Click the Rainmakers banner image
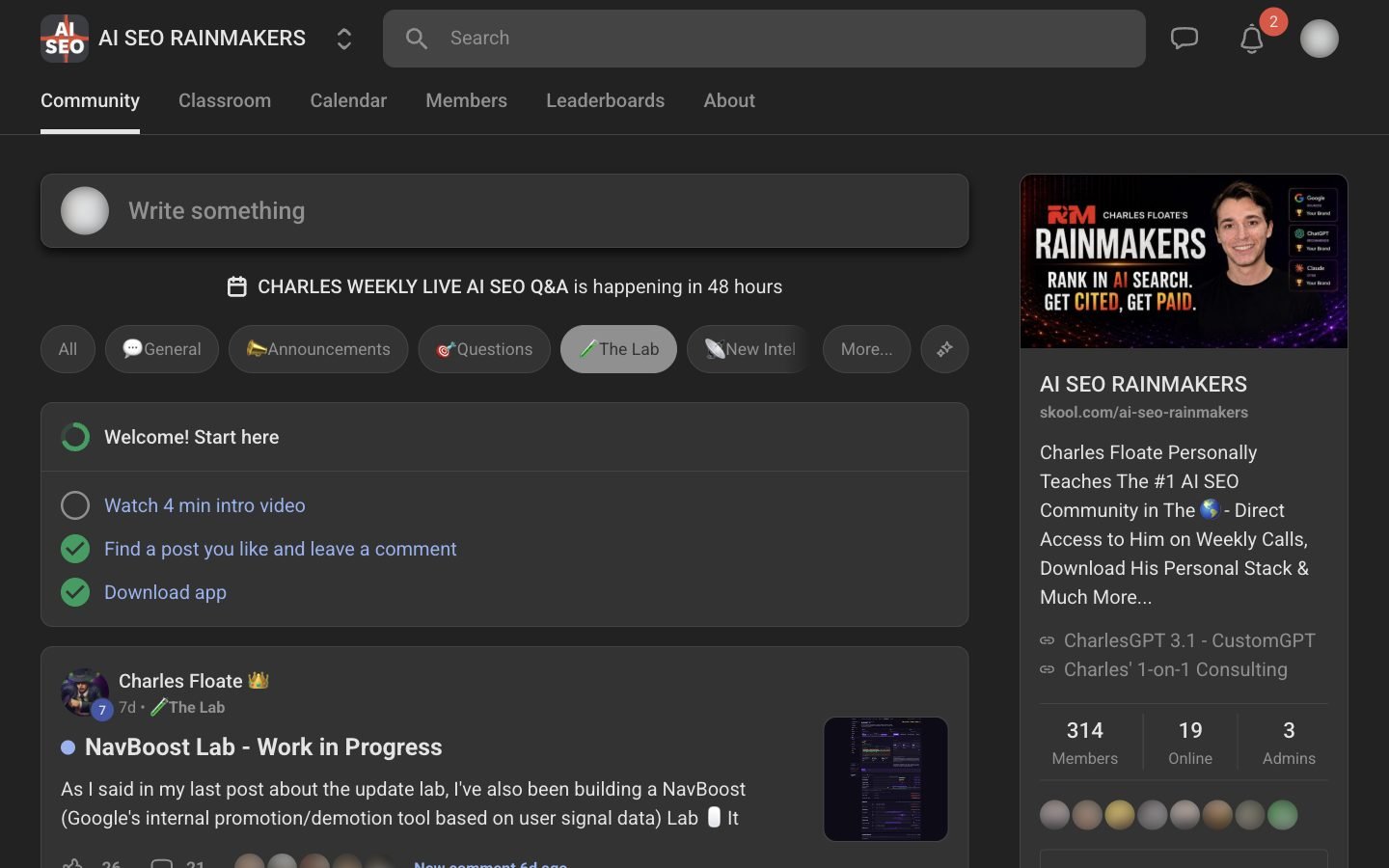 [x=1184, y=261]
